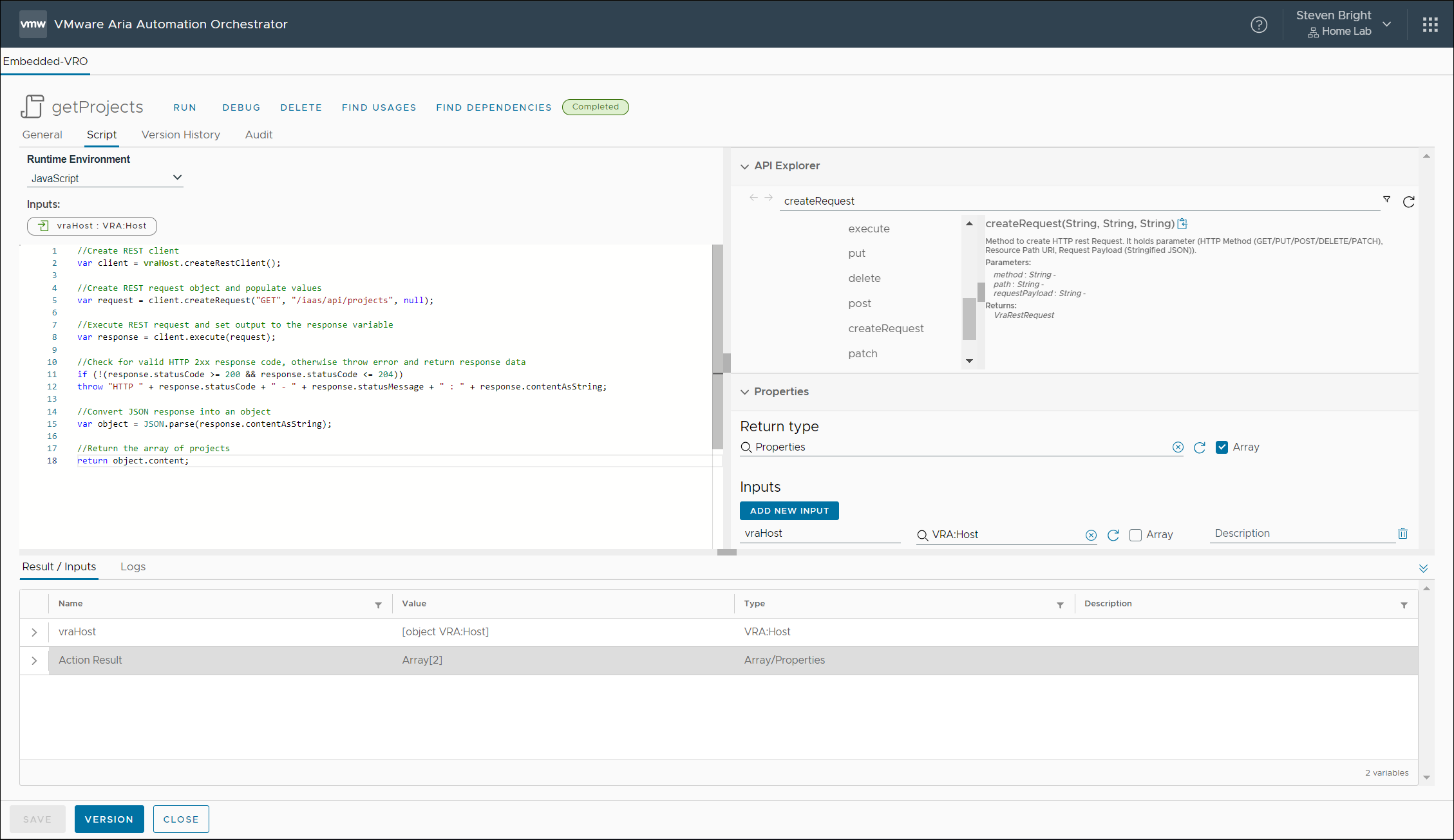Uncheck the Return type Array checkbox
This screenshot has width=1454, height=840.
pyautogui.click(x=1222, y=447)
